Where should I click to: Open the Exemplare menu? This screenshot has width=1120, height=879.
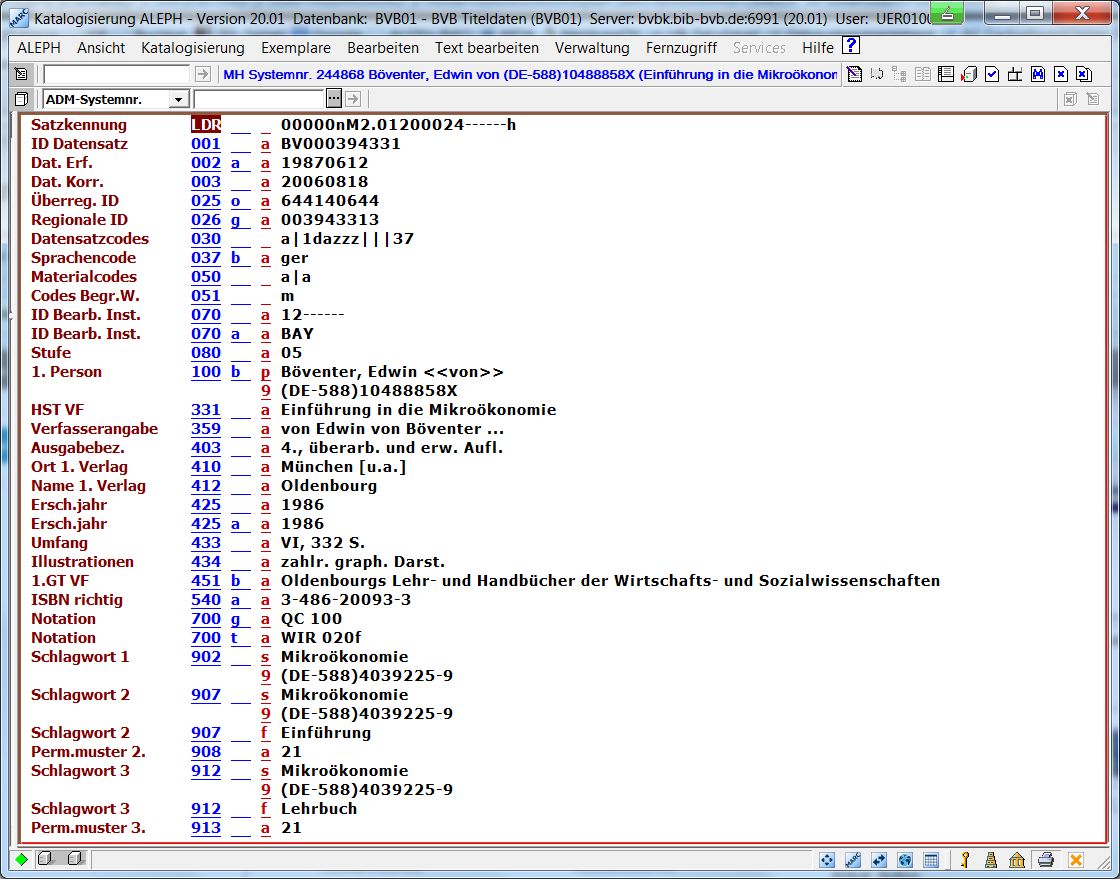[x=296, y=48]
